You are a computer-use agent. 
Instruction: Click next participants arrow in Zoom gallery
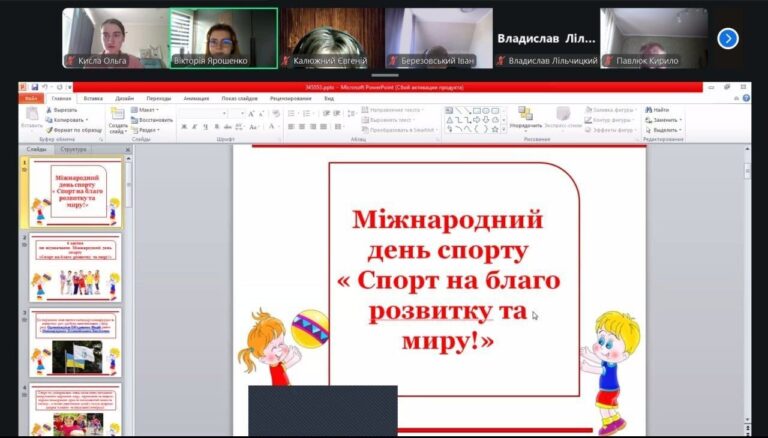tap(728, 38)
